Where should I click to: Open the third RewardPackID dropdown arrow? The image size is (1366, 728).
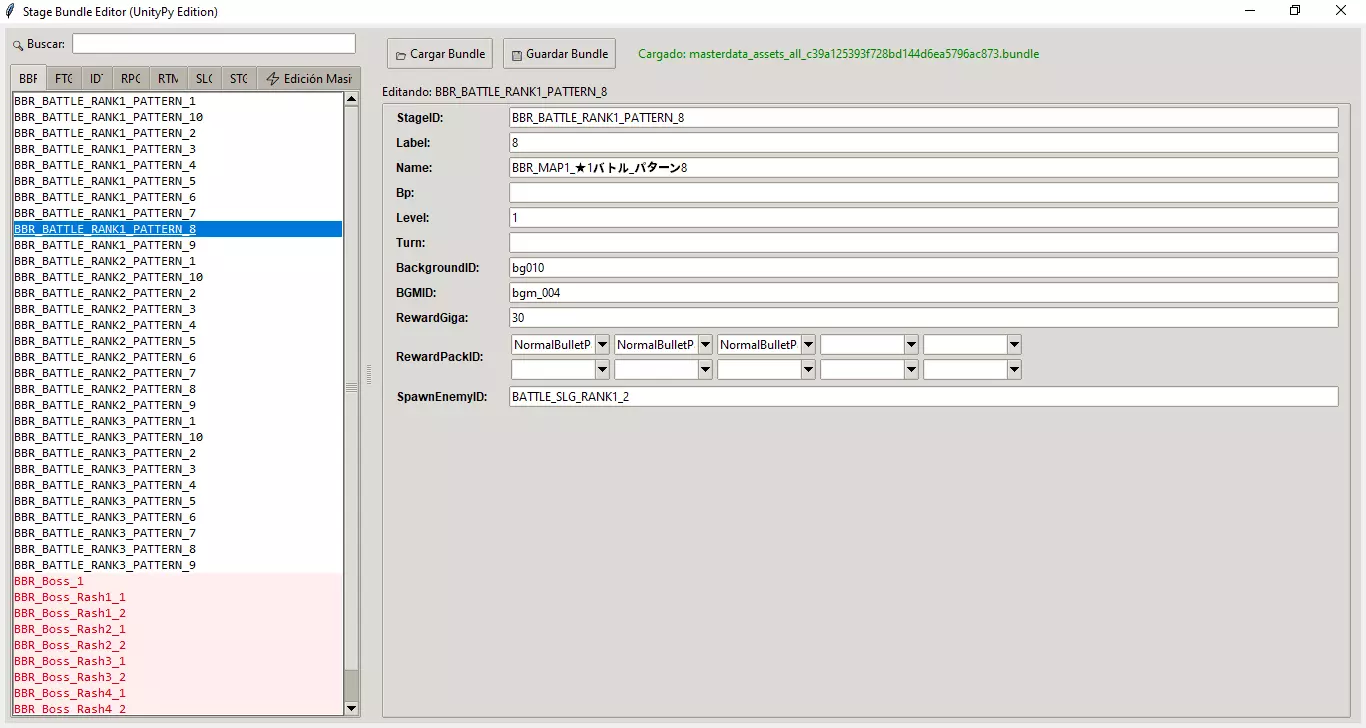(x=808, y=345)
